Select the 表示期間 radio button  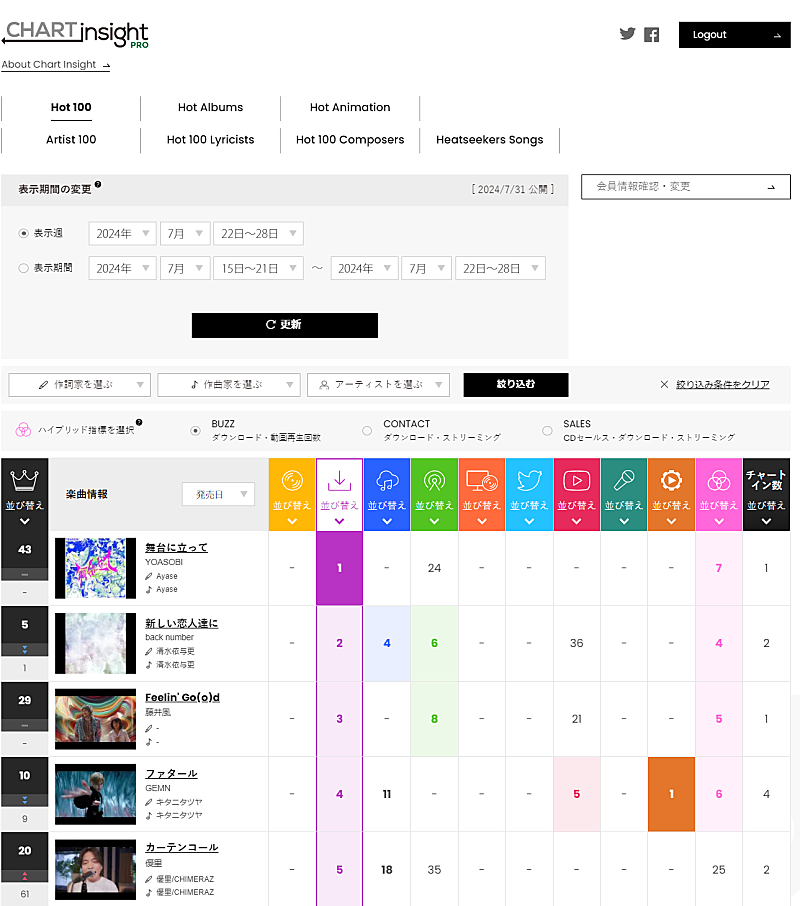click(x=25, y=268)
